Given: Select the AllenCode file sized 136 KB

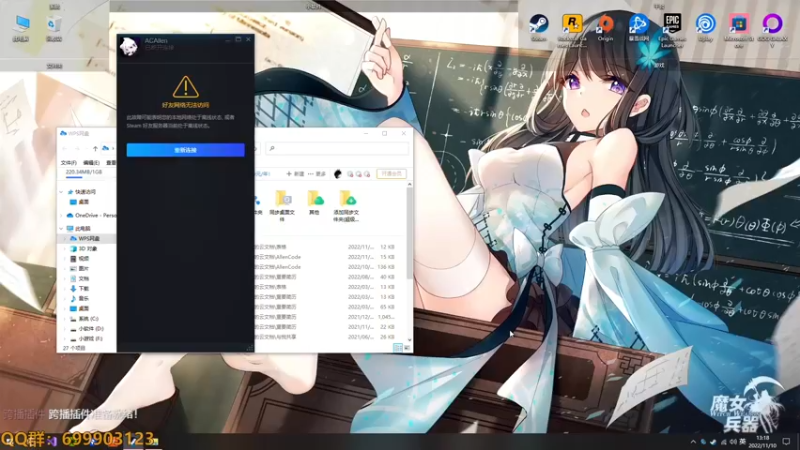Looking at the screenshot, I should pyautogui.click(x=324, y=267).
